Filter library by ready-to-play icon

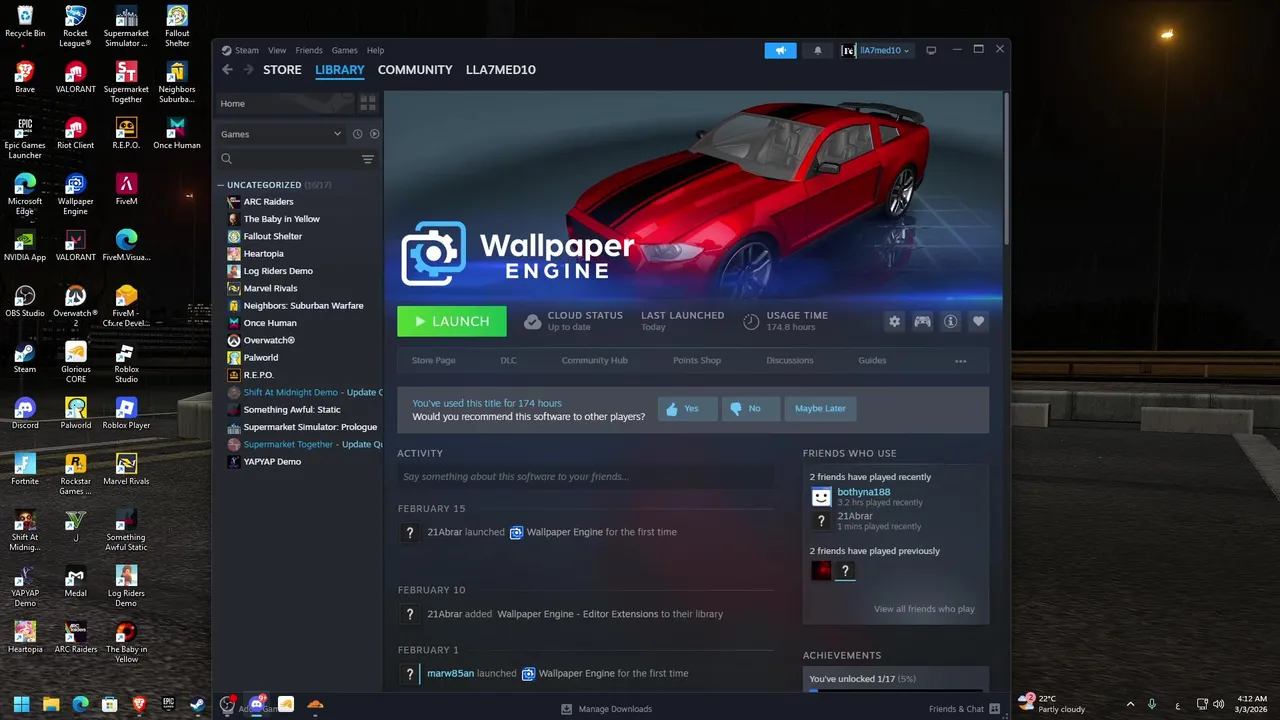pyautogui.click(x=375, y=134)
